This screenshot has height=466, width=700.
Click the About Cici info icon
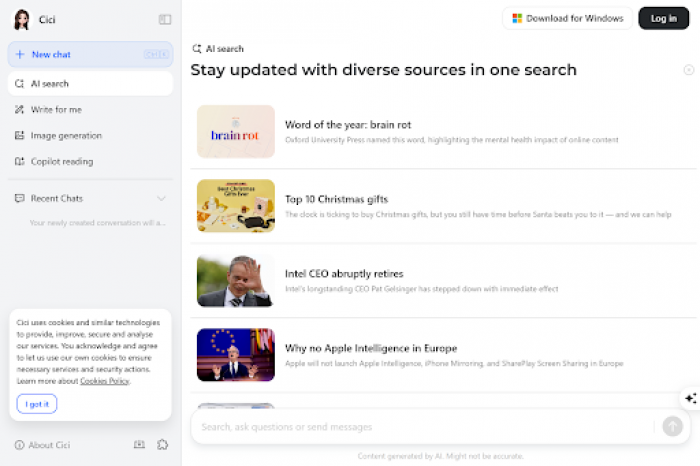click(20, 445)
